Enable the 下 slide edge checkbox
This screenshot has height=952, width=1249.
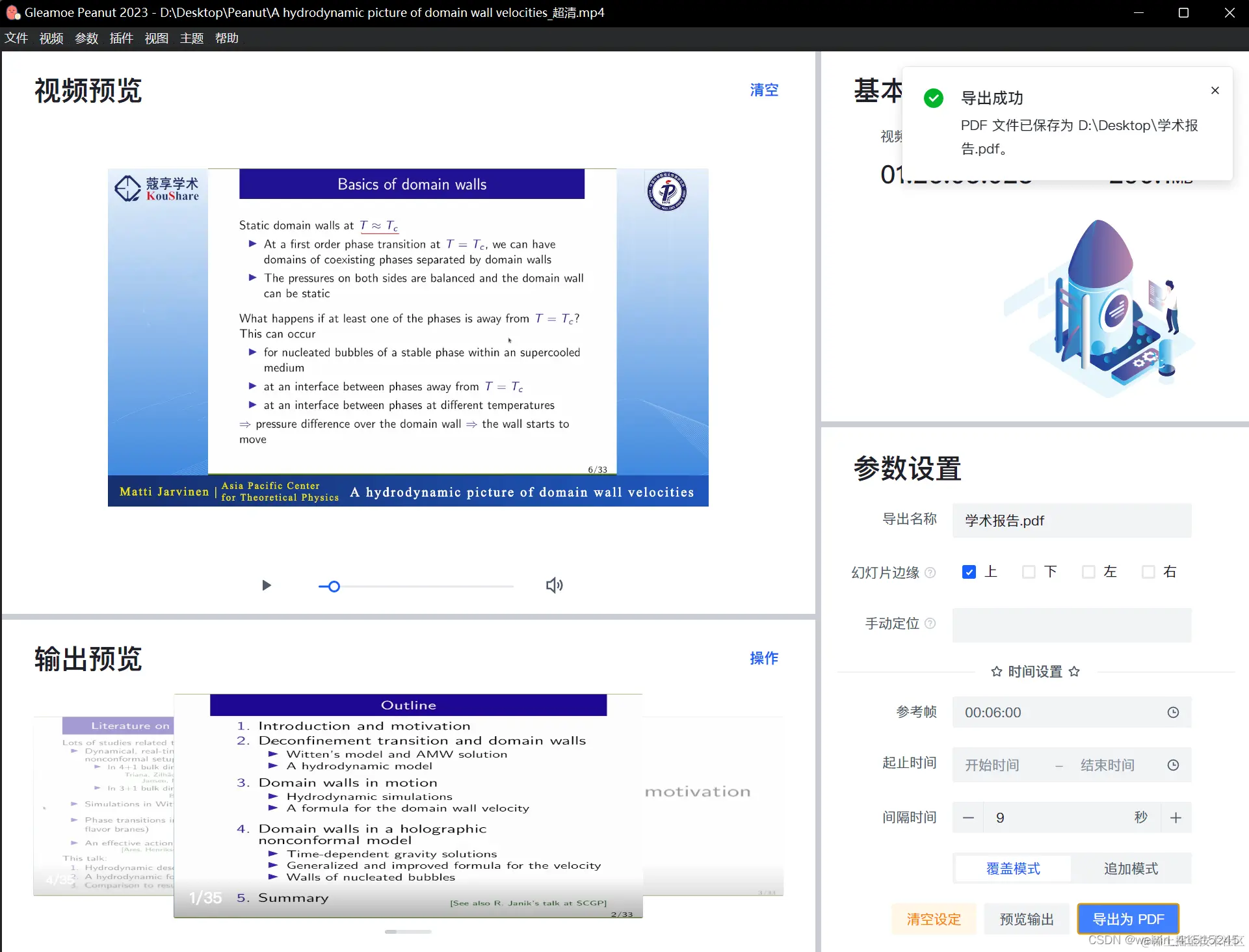[1029, 572]
